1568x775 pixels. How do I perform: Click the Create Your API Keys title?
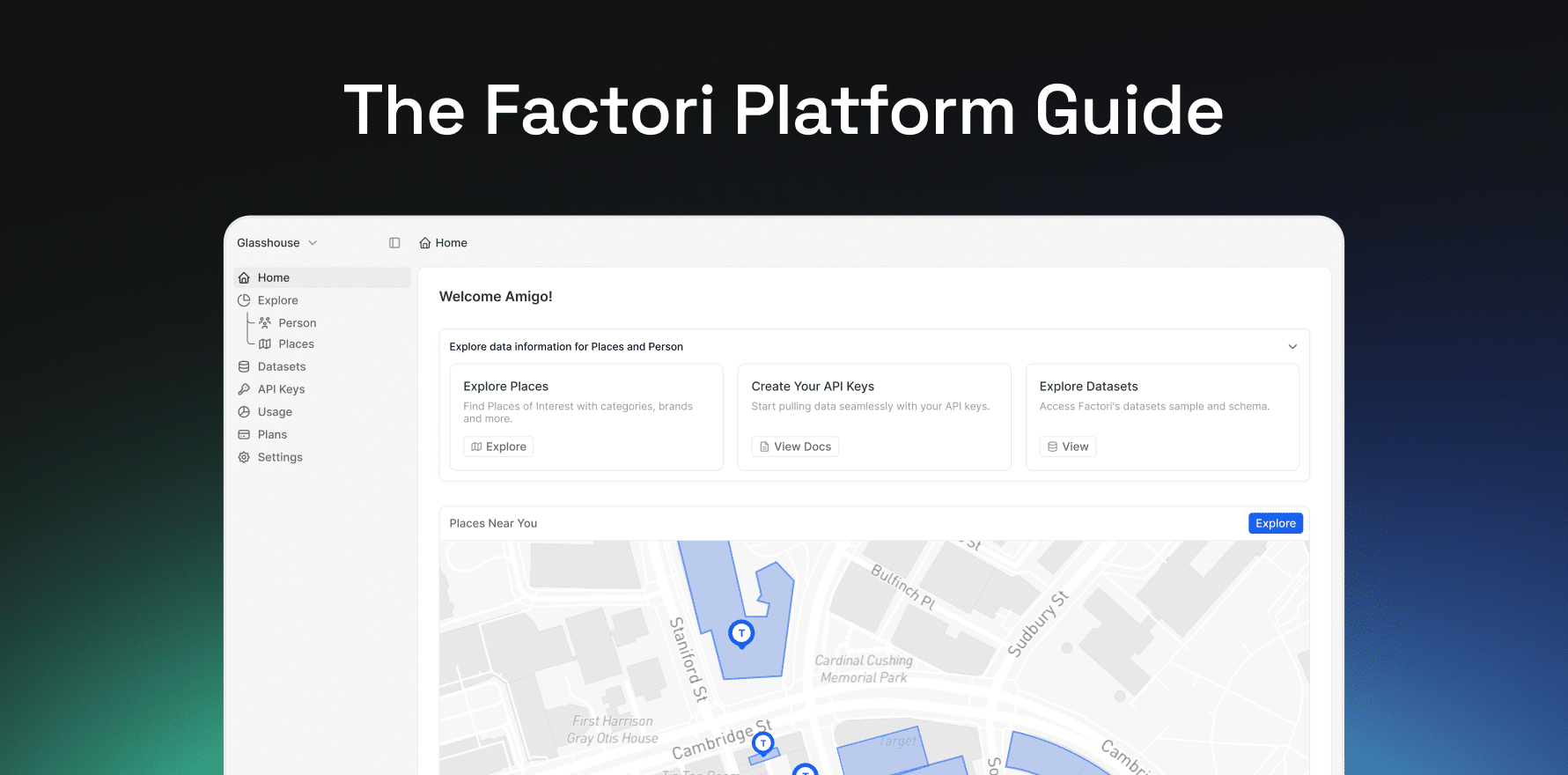(813, 387)
